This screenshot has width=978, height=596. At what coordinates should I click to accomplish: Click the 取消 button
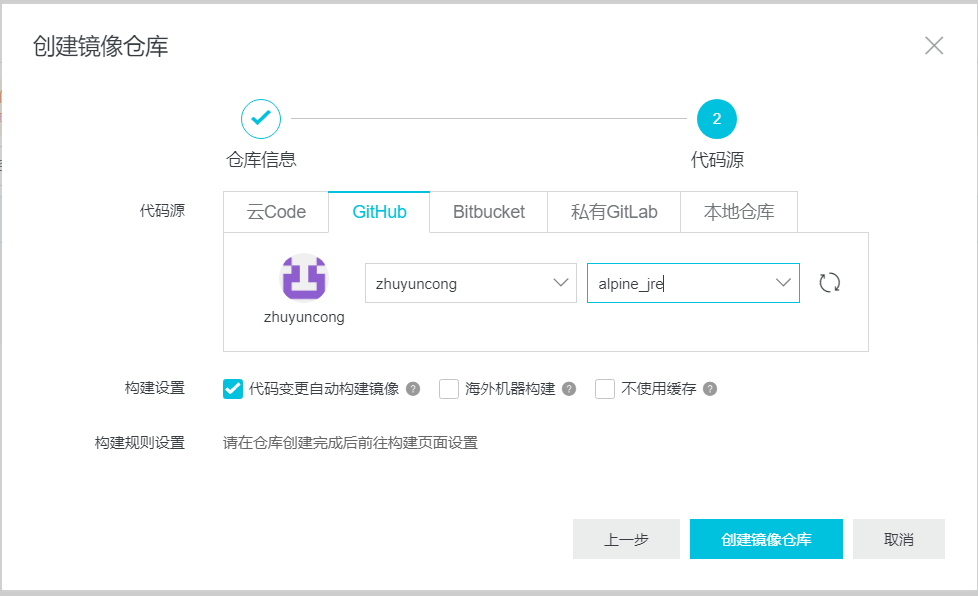coord(898,538)
